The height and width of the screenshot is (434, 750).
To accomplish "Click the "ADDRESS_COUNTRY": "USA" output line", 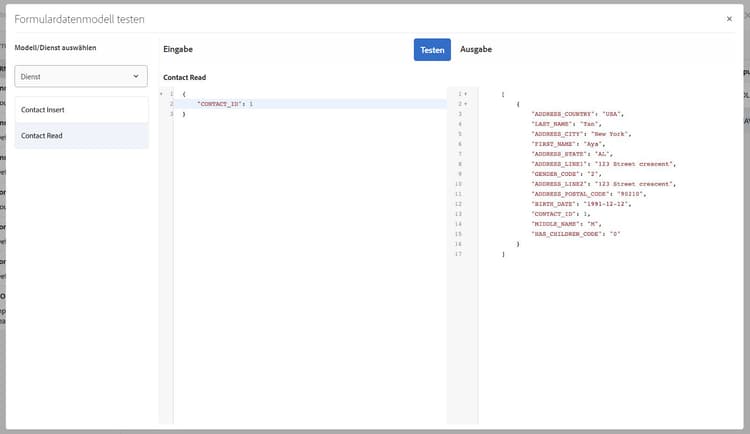I will coord(577,114).
